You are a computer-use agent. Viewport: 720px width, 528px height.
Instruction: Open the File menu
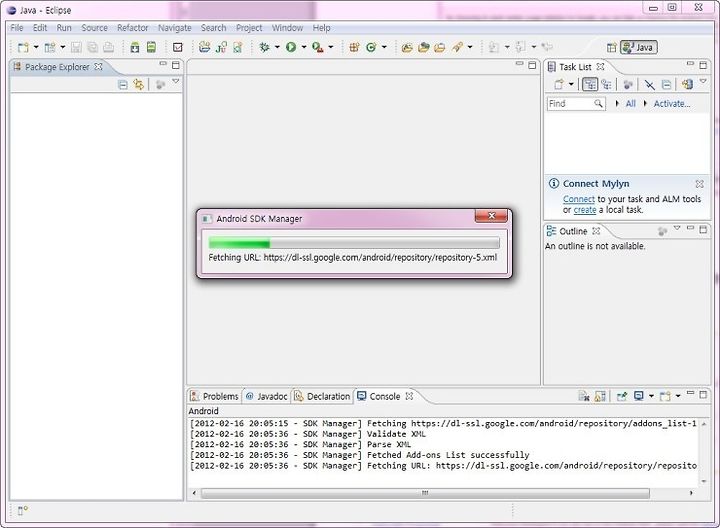[17, 28]
